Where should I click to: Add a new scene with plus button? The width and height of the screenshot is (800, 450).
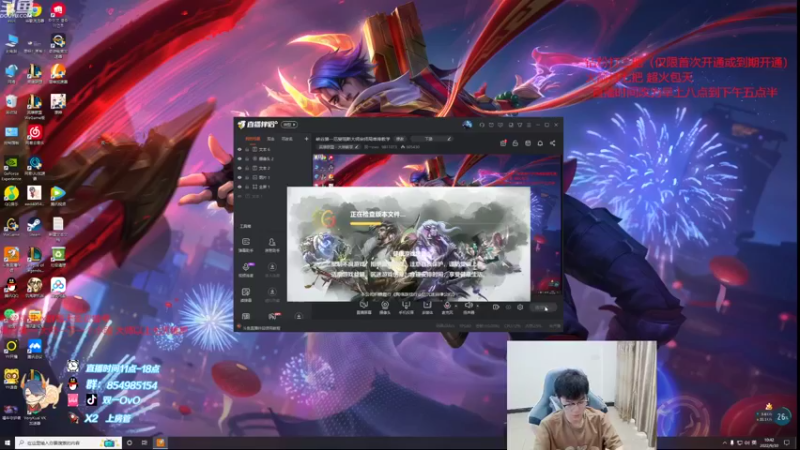point(307,139)
